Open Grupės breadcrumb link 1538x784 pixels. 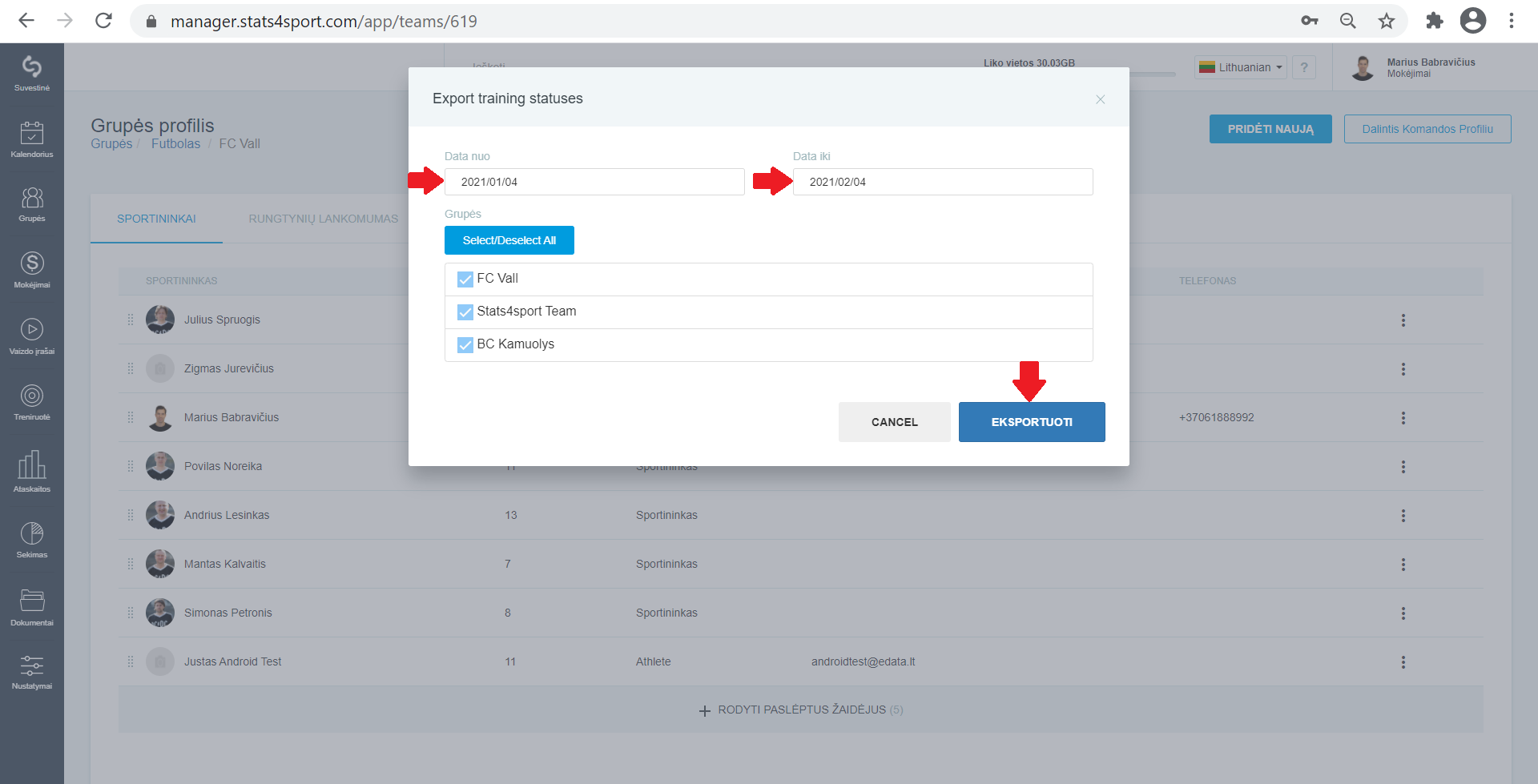[x=111, y=143]
